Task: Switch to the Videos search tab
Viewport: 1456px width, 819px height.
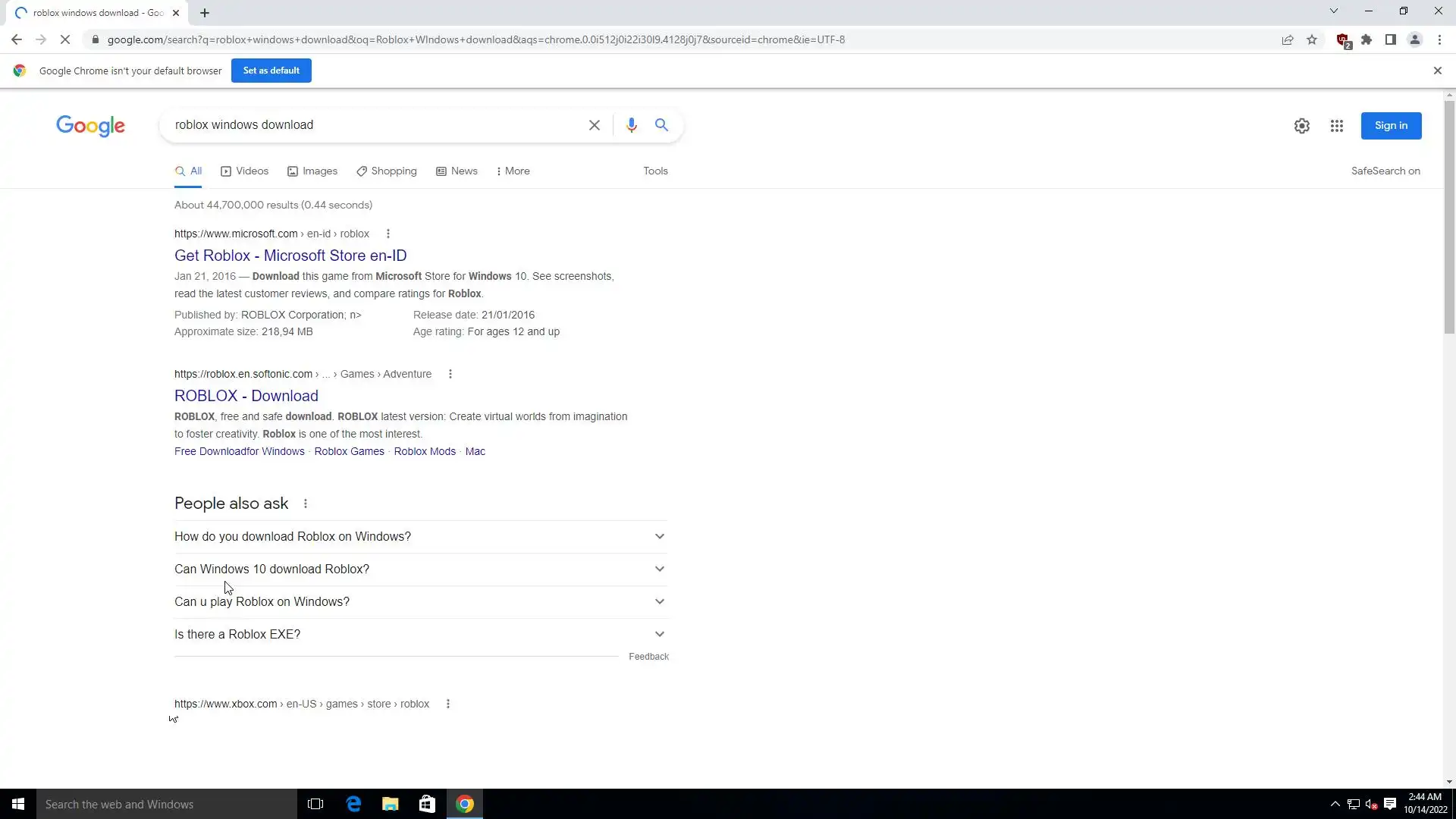Action: coord(244,171)
